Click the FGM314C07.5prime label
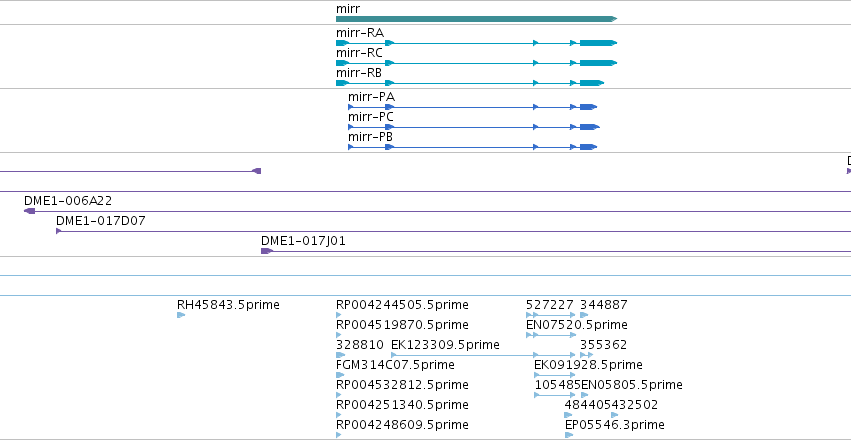 pos(395,365)
